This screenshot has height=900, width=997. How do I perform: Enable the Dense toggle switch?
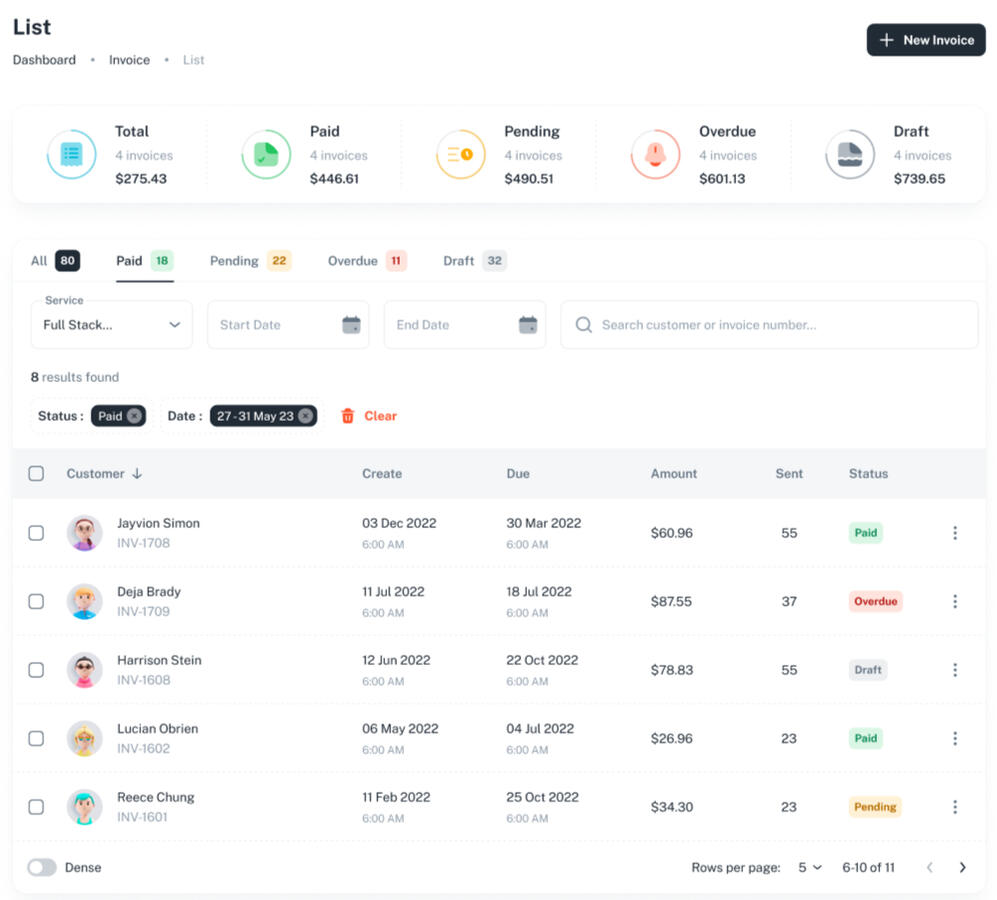(x=42, y=868)
